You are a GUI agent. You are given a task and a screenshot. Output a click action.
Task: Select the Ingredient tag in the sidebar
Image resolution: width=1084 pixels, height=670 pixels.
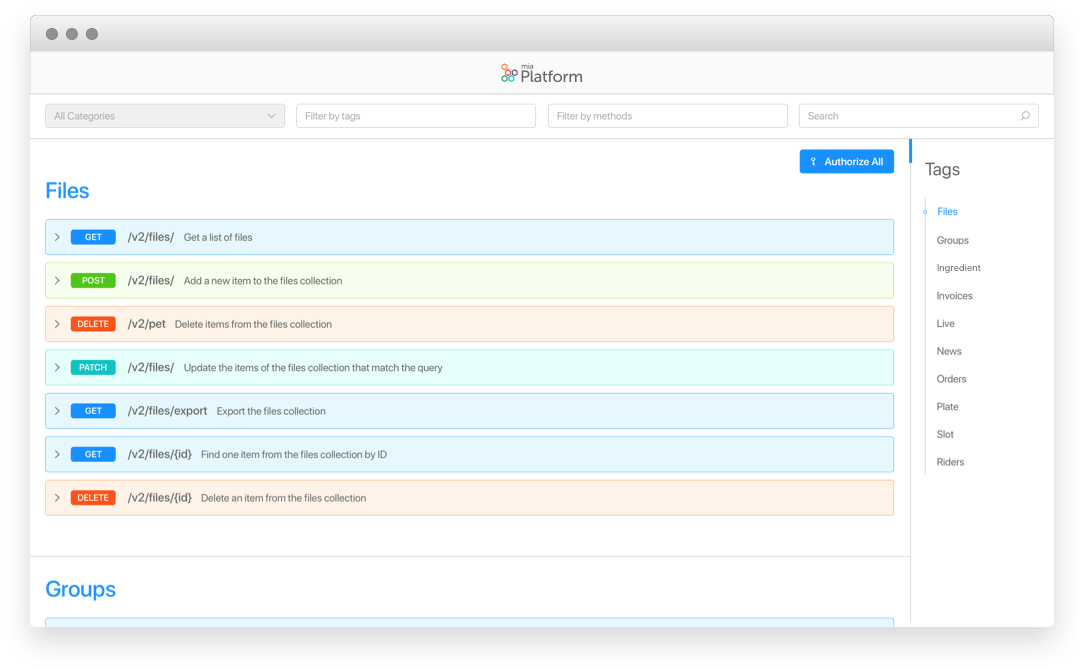click(958, 267)
